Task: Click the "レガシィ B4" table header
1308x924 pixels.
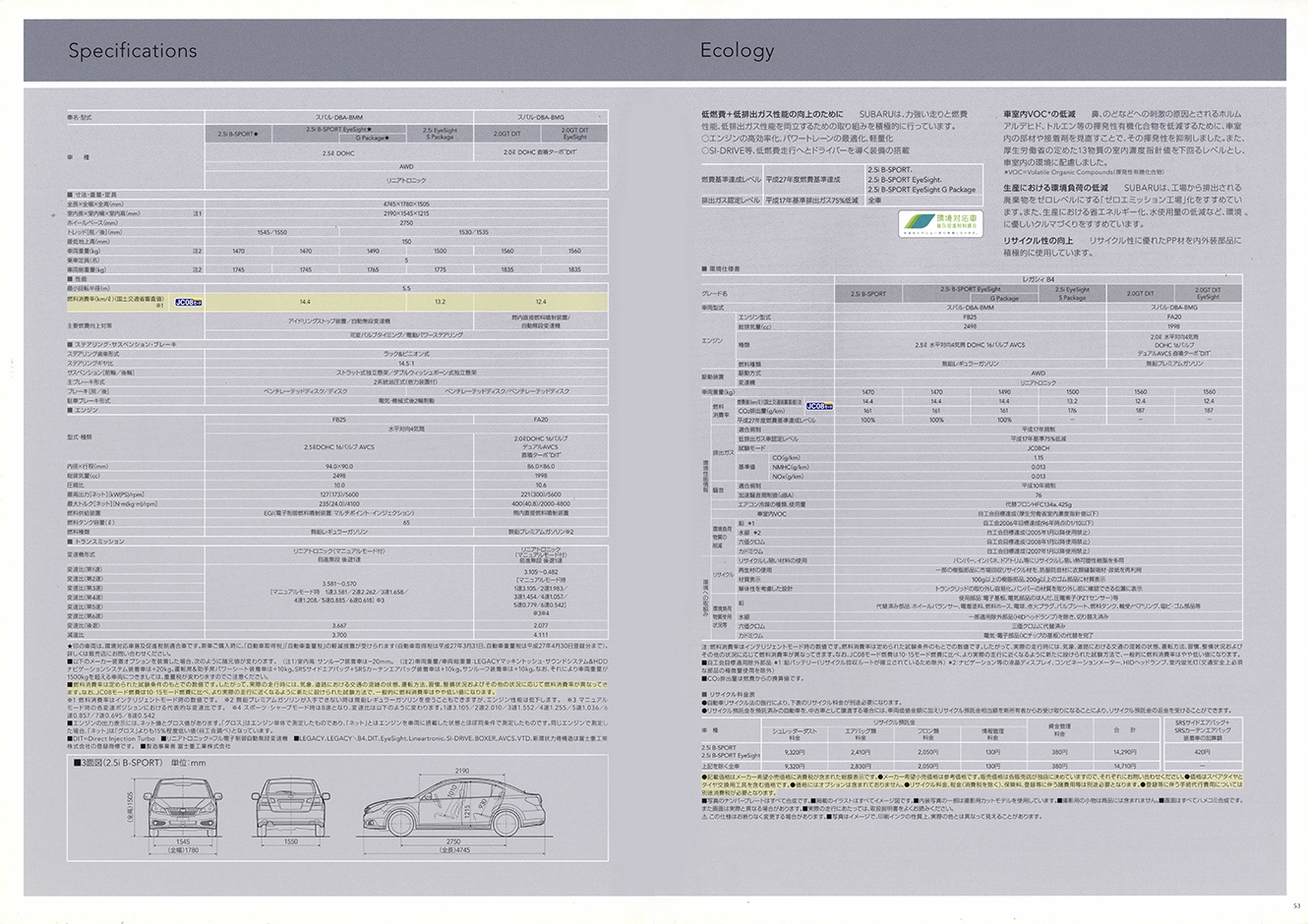Action: tap(1039, 279)
